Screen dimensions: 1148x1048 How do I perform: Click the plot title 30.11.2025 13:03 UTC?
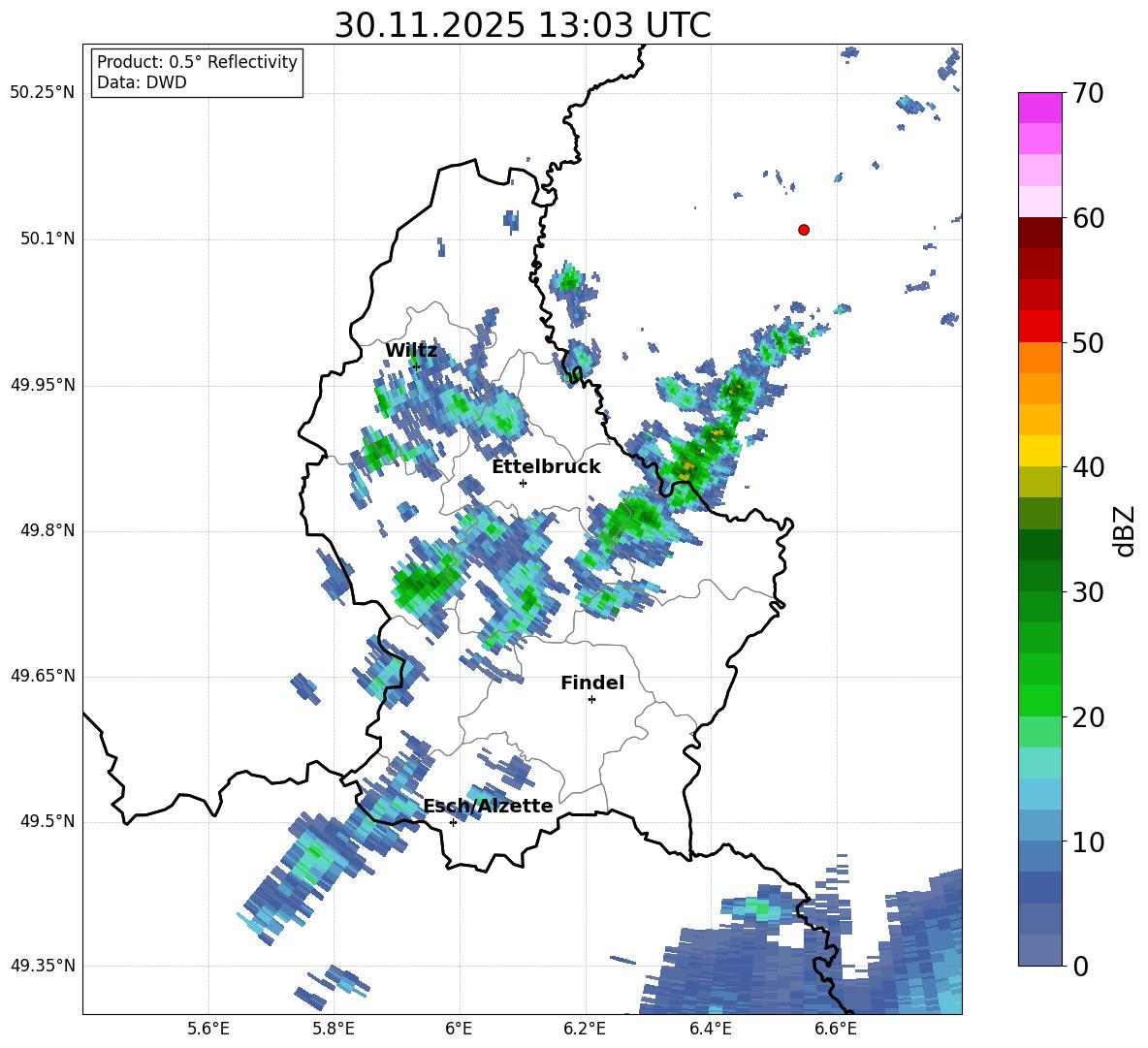coord(523,25)
